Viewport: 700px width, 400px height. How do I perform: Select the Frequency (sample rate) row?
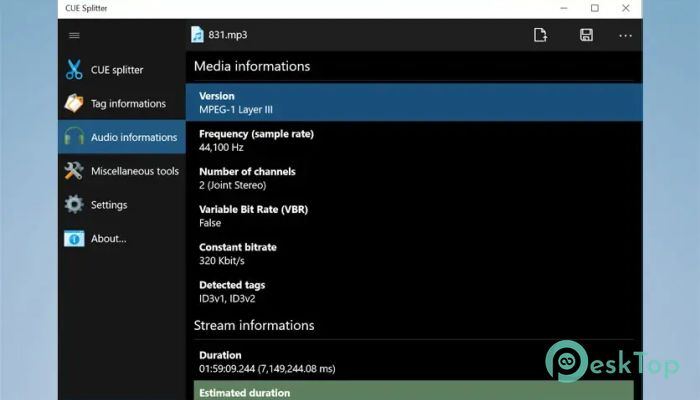click(414, 140)
